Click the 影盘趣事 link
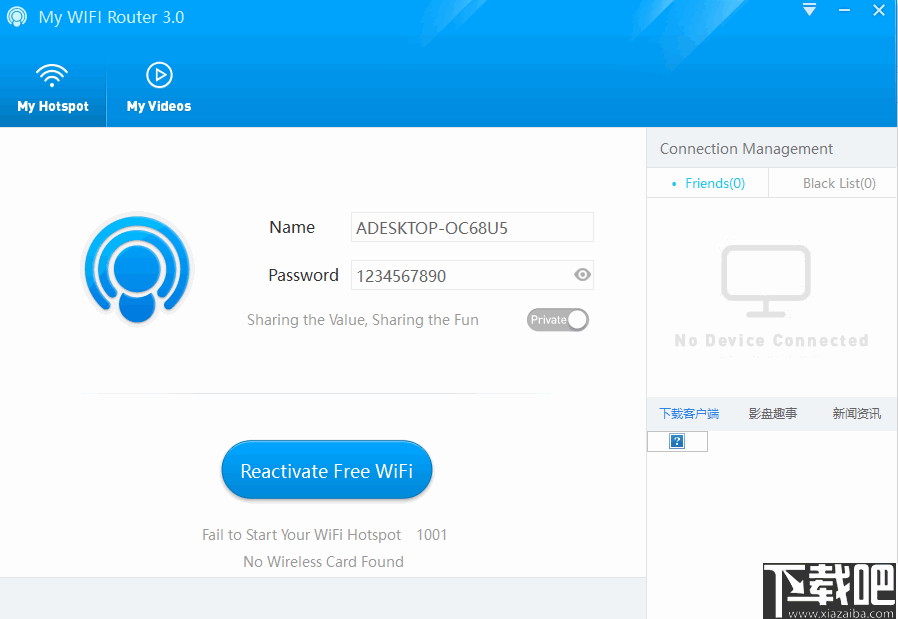This screenshot has height=619, width=898. coord(773,413)
